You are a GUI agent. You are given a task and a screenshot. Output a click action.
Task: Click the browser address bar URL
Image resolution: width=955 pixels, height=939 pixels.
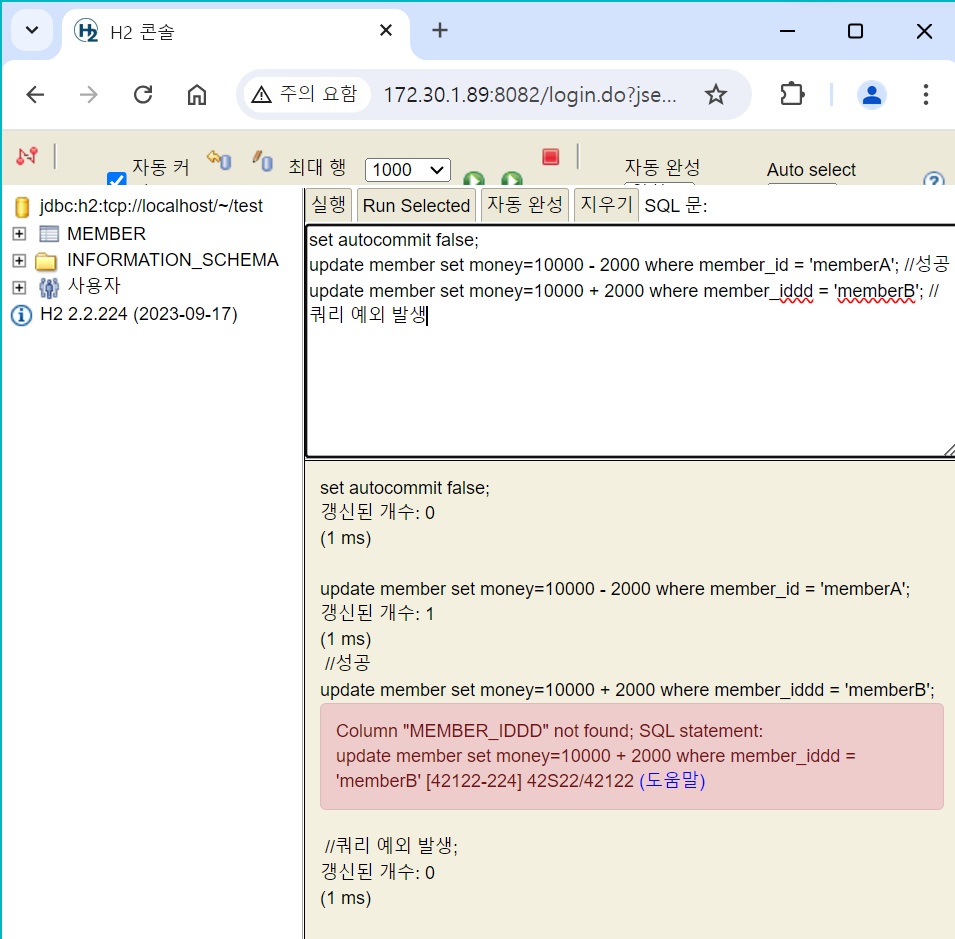coord(529,94)
